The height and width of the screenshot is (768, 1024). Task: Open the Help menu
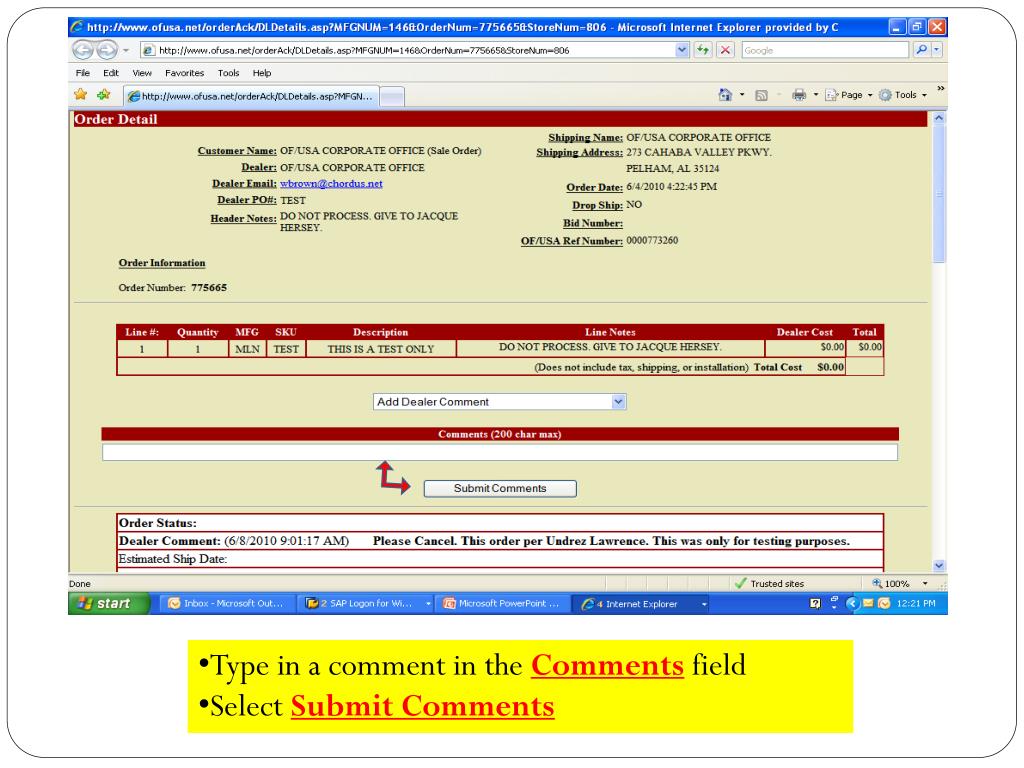pyautogui.click(x=262, y=73)
